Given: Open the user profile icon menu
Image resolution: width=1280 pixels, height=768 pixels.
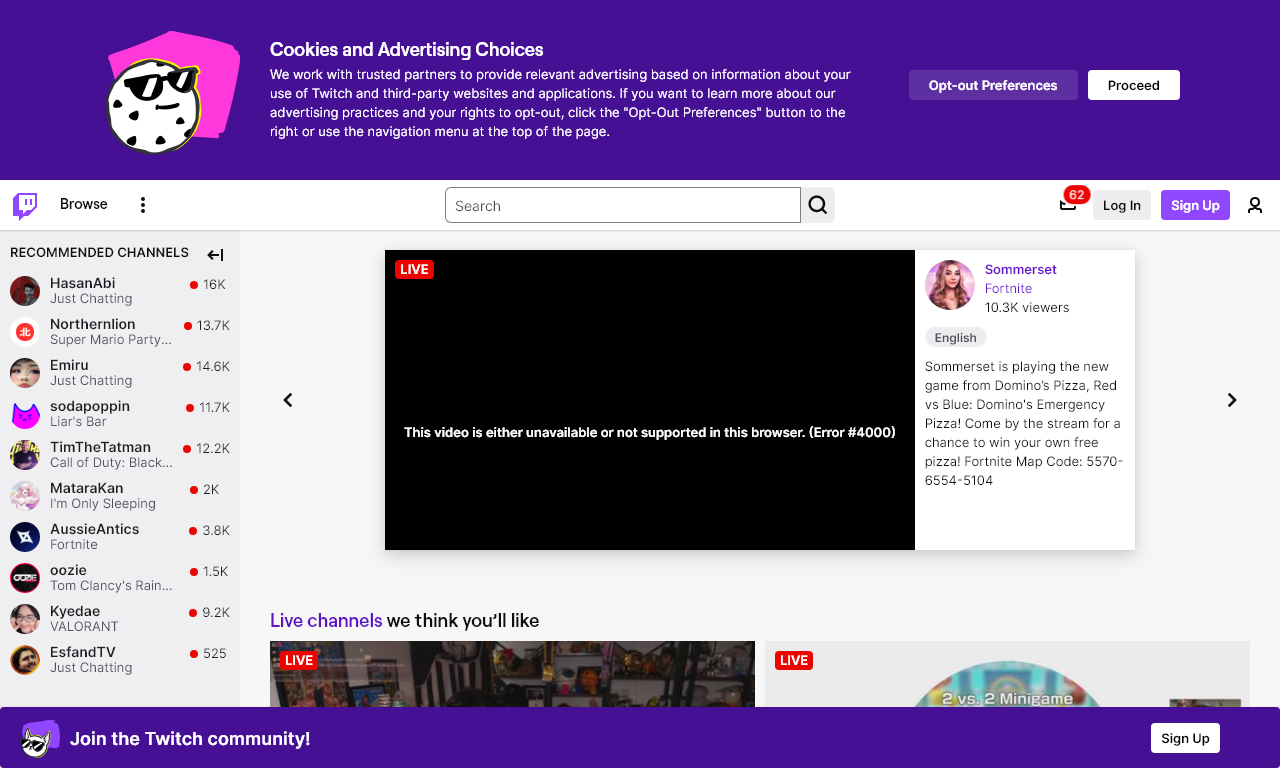Looking at the screenshot, I should tap(1254, 205).
